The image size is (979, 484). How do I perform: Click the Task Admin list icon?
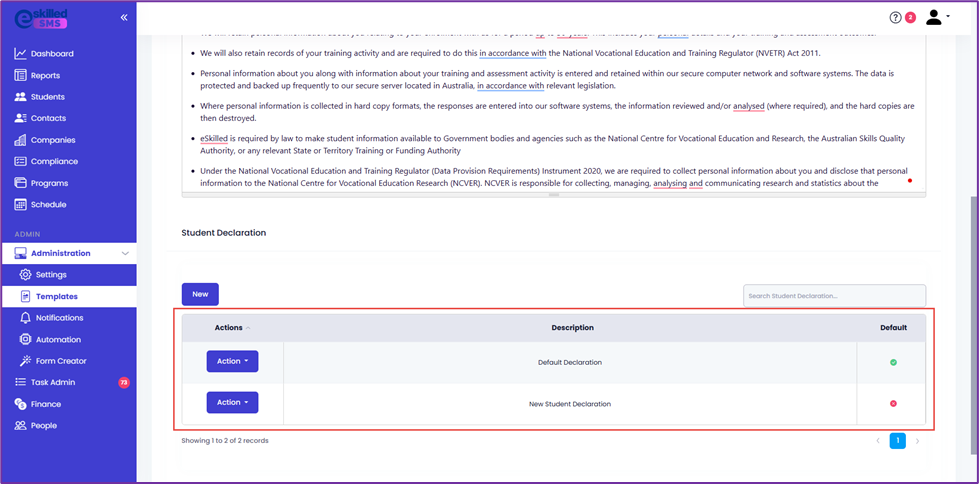pyautogui.click(x=20, y=382)
